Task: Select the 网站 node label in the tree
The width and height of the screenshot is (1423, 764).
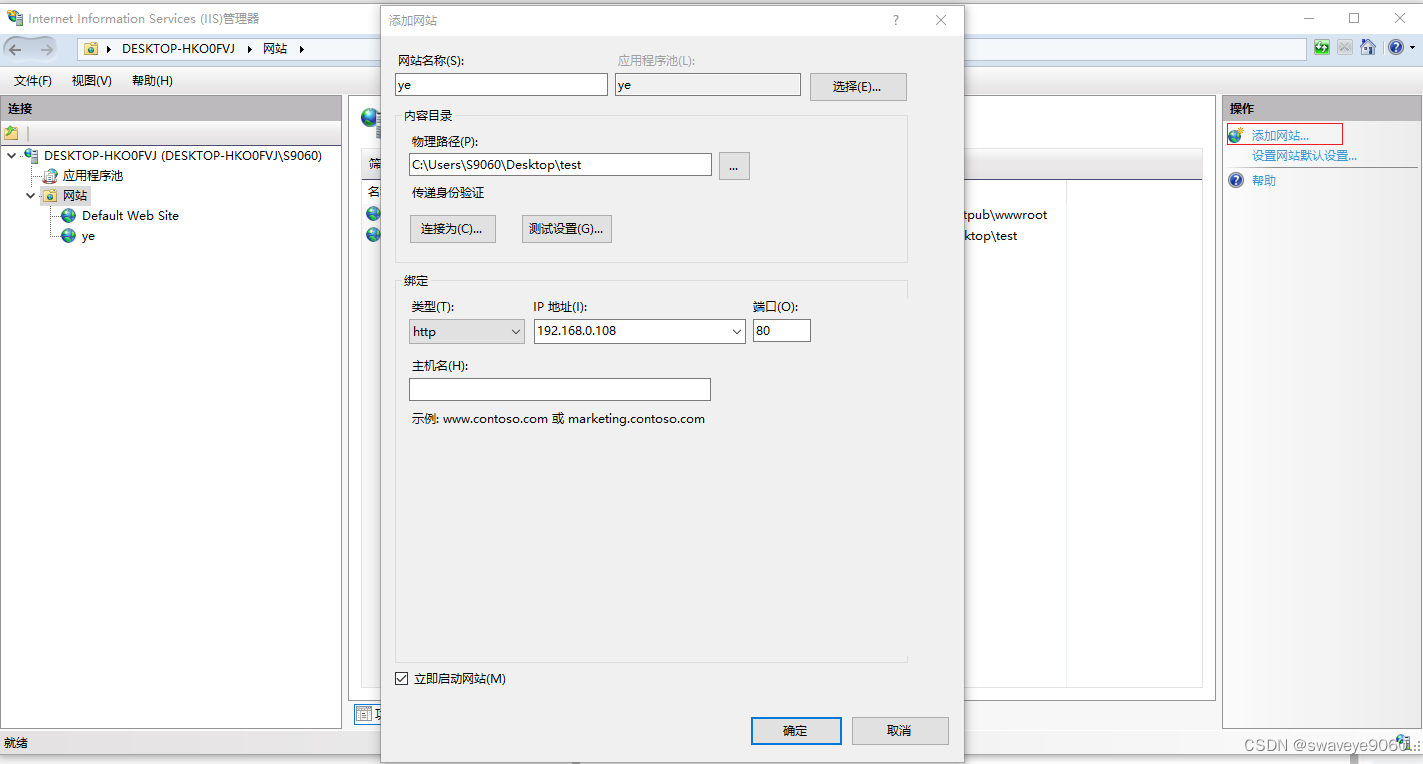Action: tap(75, 196)
